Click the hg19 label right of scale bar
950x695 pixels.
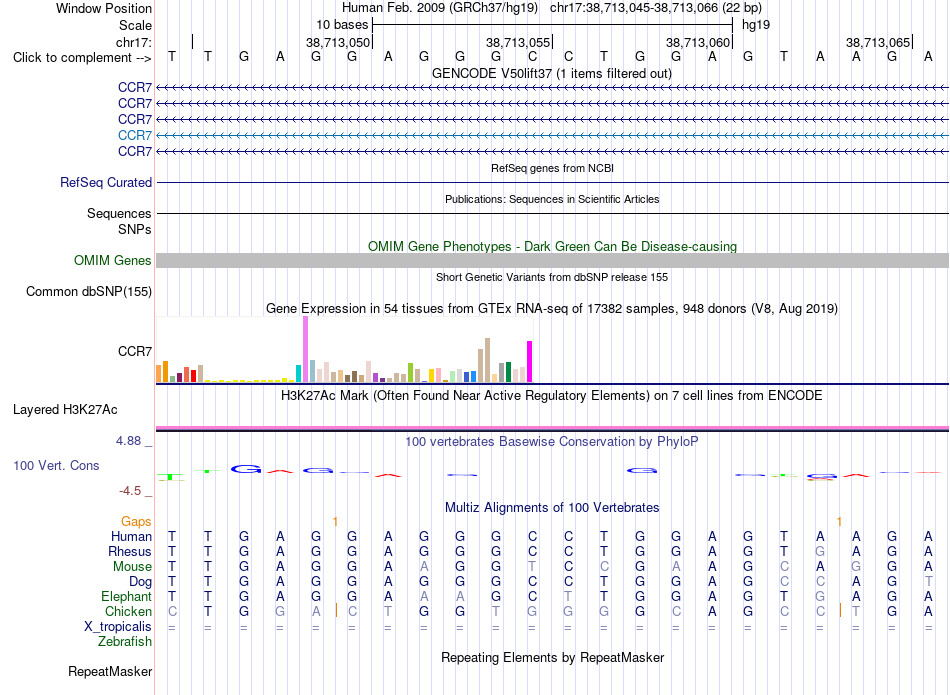tap(756, 25)
